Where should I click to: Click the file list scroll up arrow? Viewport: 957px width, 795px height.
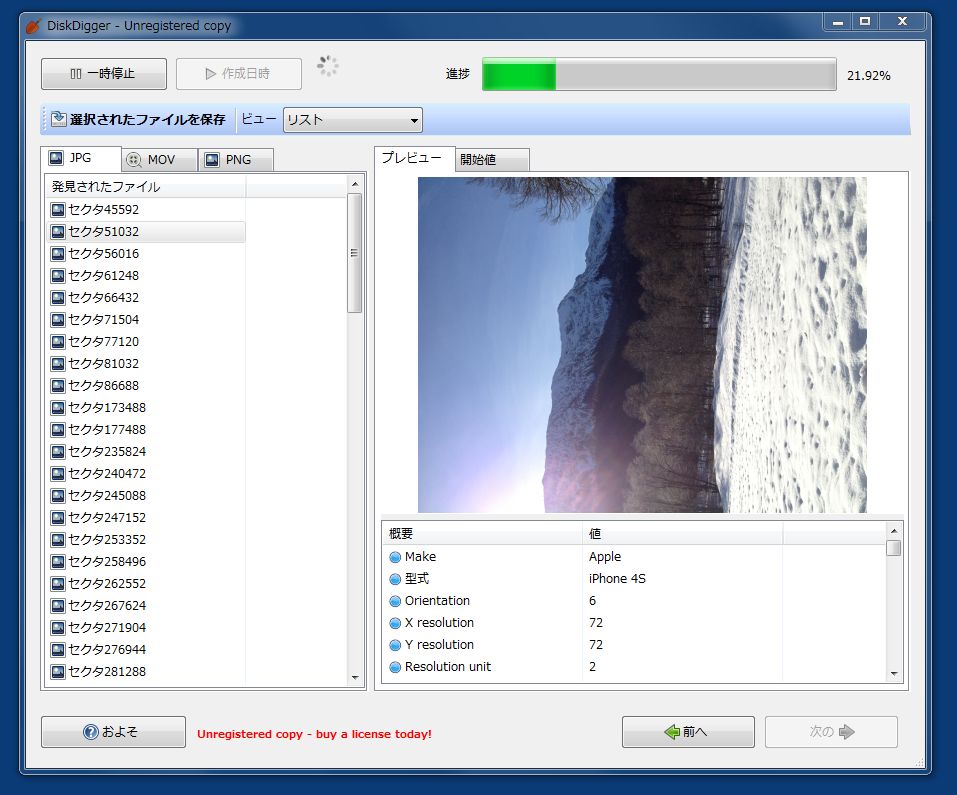(x=355, y=184)
